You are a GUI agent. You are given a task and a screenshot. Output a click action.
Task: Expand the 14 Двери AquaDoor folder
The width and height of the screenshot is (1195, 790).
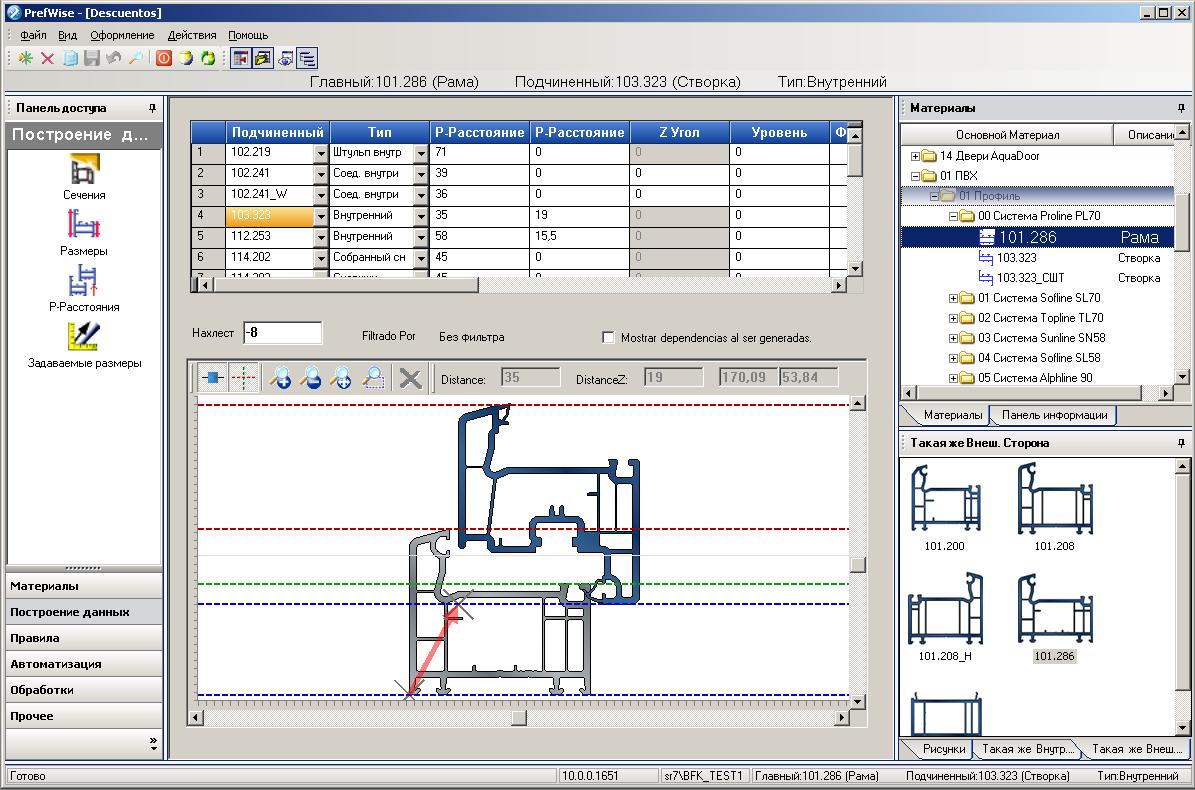pos(915,156)
